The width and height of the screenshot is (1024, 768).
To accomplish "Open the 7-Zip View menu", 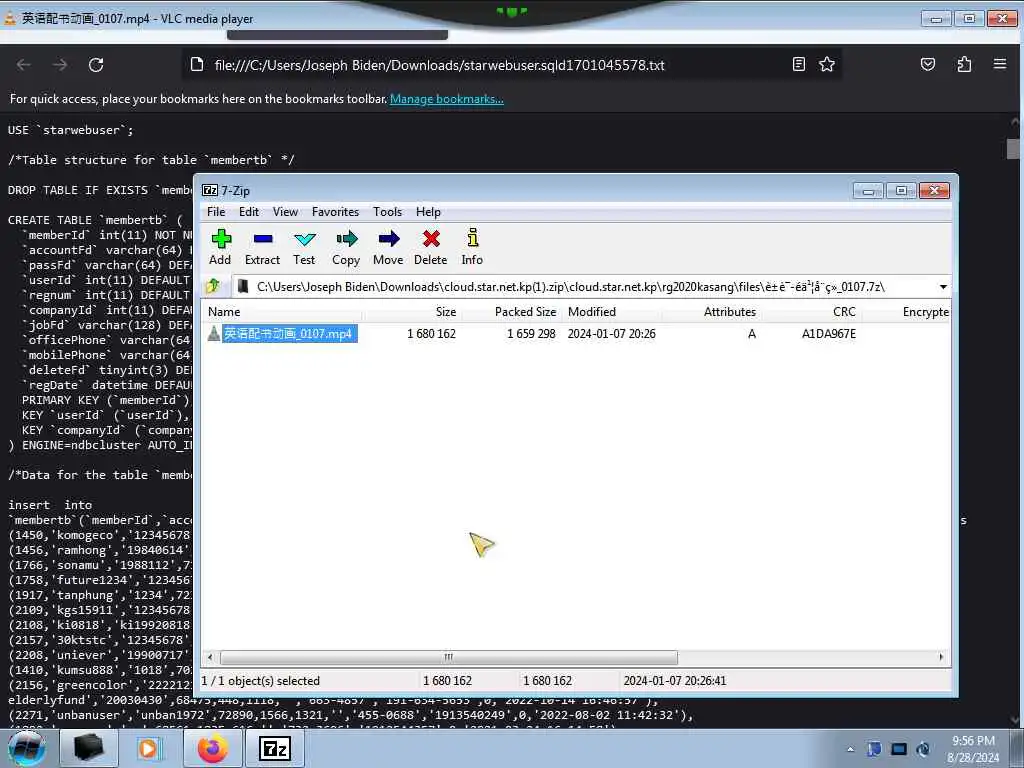I will 285,212.
